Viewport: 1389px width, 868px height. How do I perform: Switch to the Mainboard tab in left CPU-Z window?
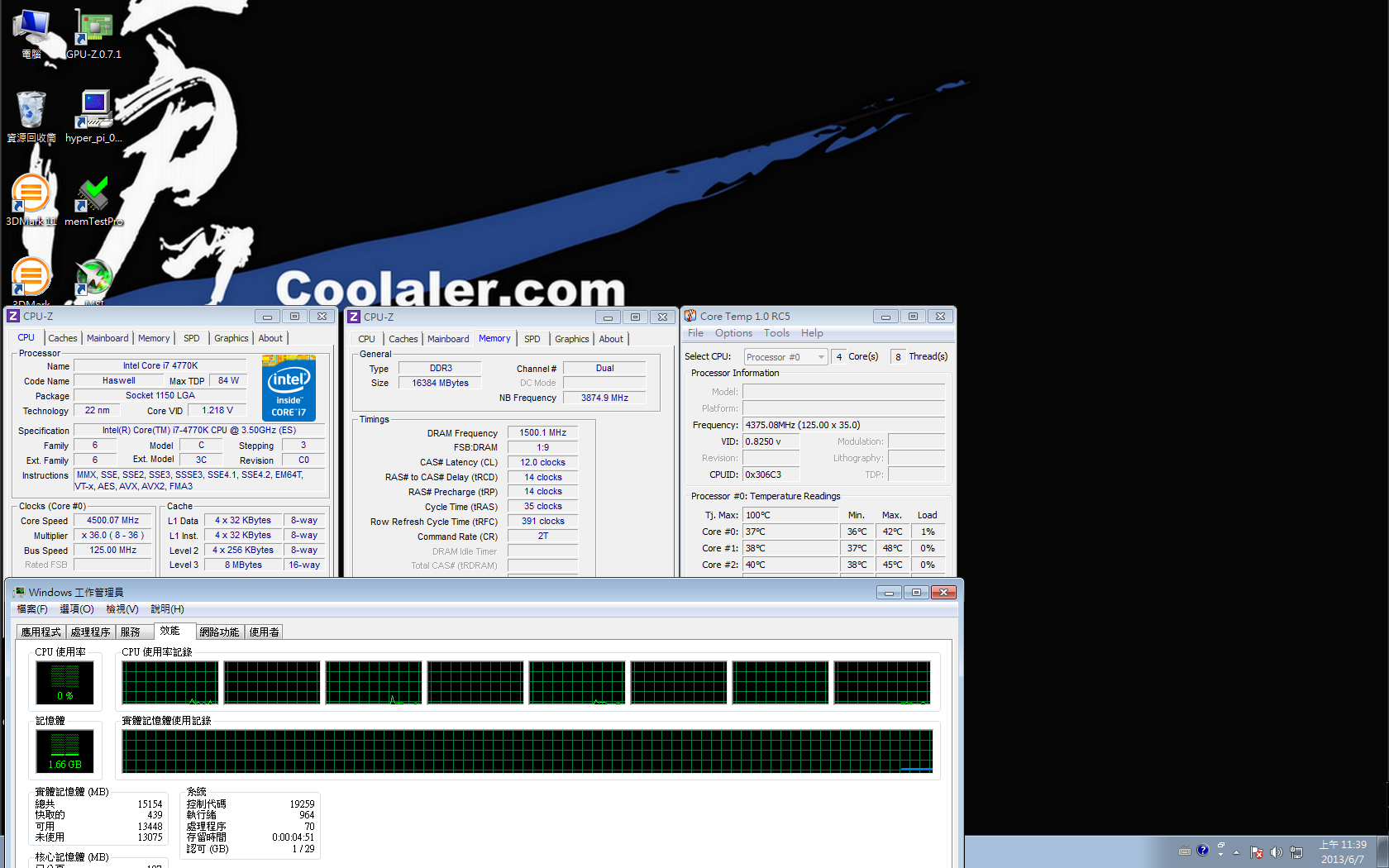[107, 338]
